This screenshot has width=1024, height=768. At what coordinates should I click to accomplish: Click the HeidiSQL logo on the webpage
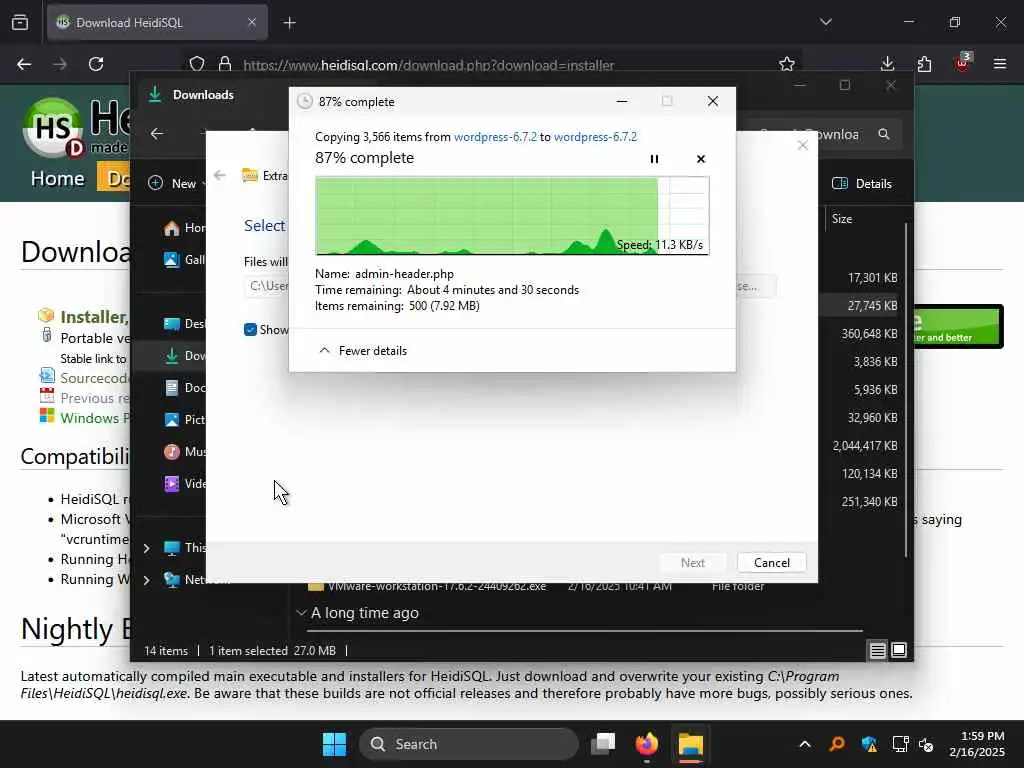(x=52, y=127)
